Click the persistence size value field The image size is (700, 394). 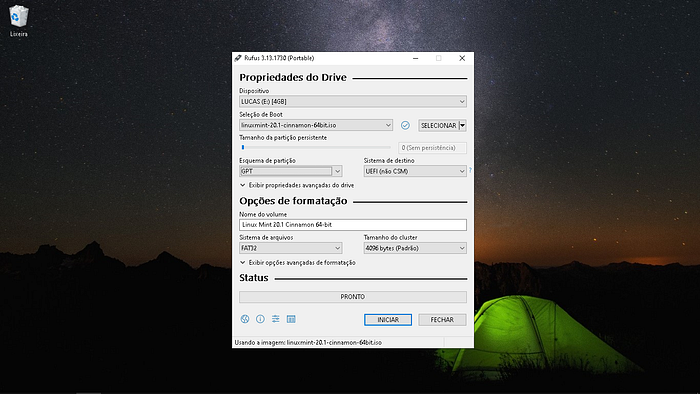coord(432,148)
